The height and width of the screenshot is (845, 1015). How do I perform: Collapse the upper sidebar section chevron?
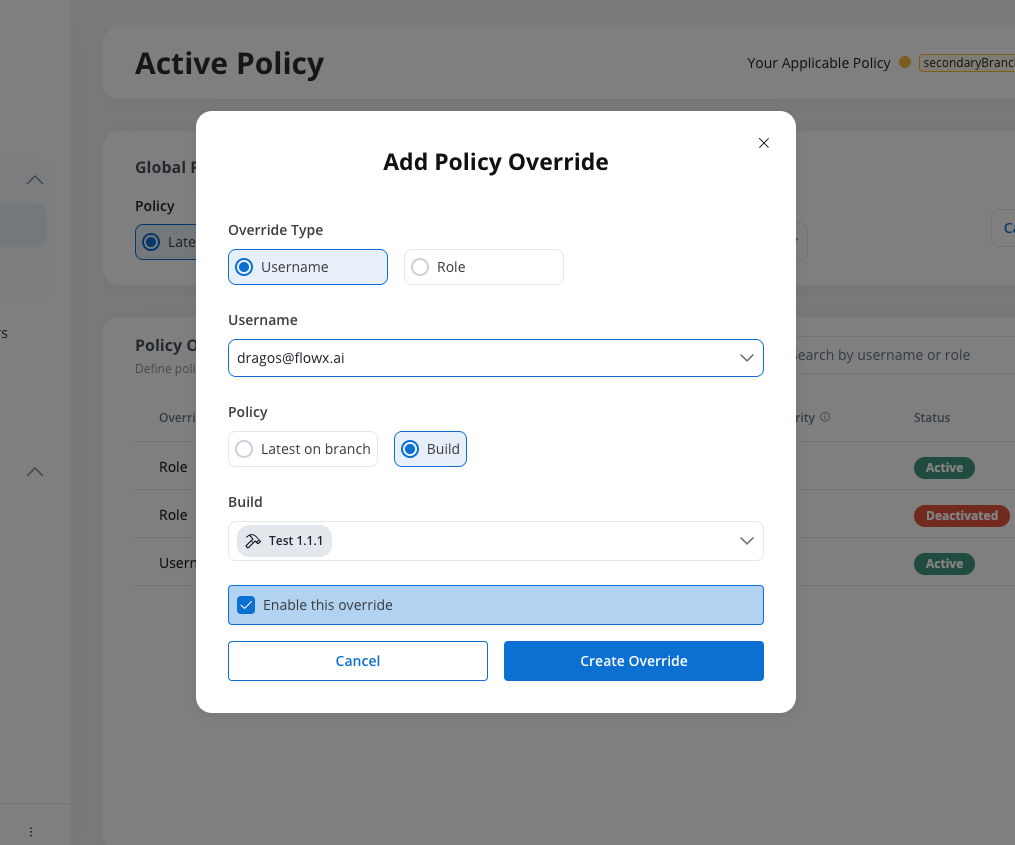35,180
